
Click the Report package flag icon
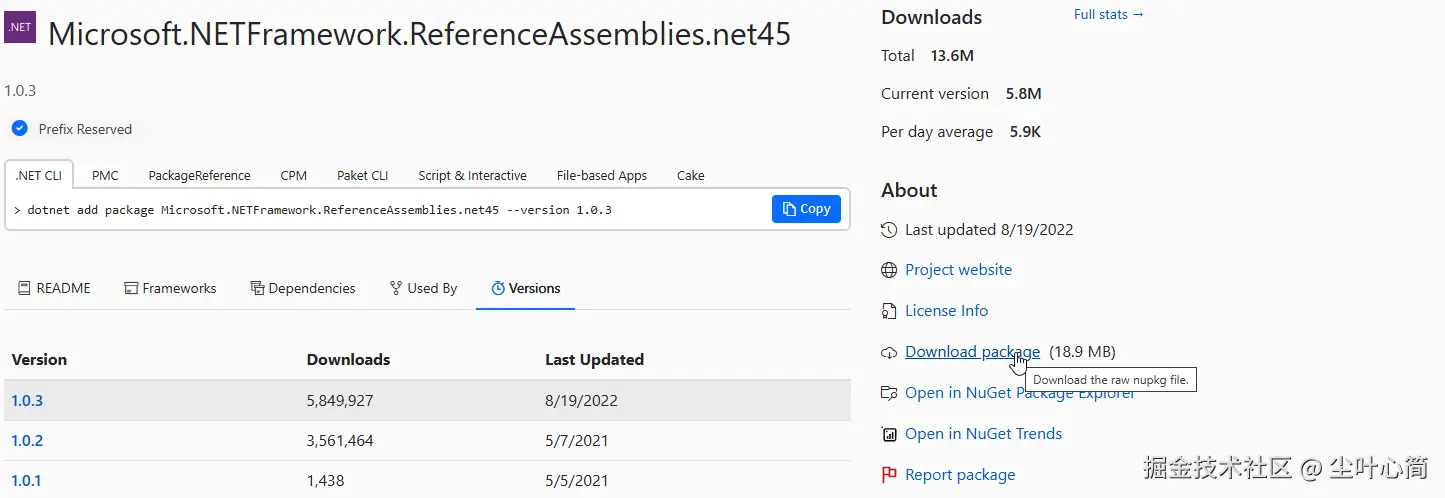pyautogui.click(x=889, y=475)
